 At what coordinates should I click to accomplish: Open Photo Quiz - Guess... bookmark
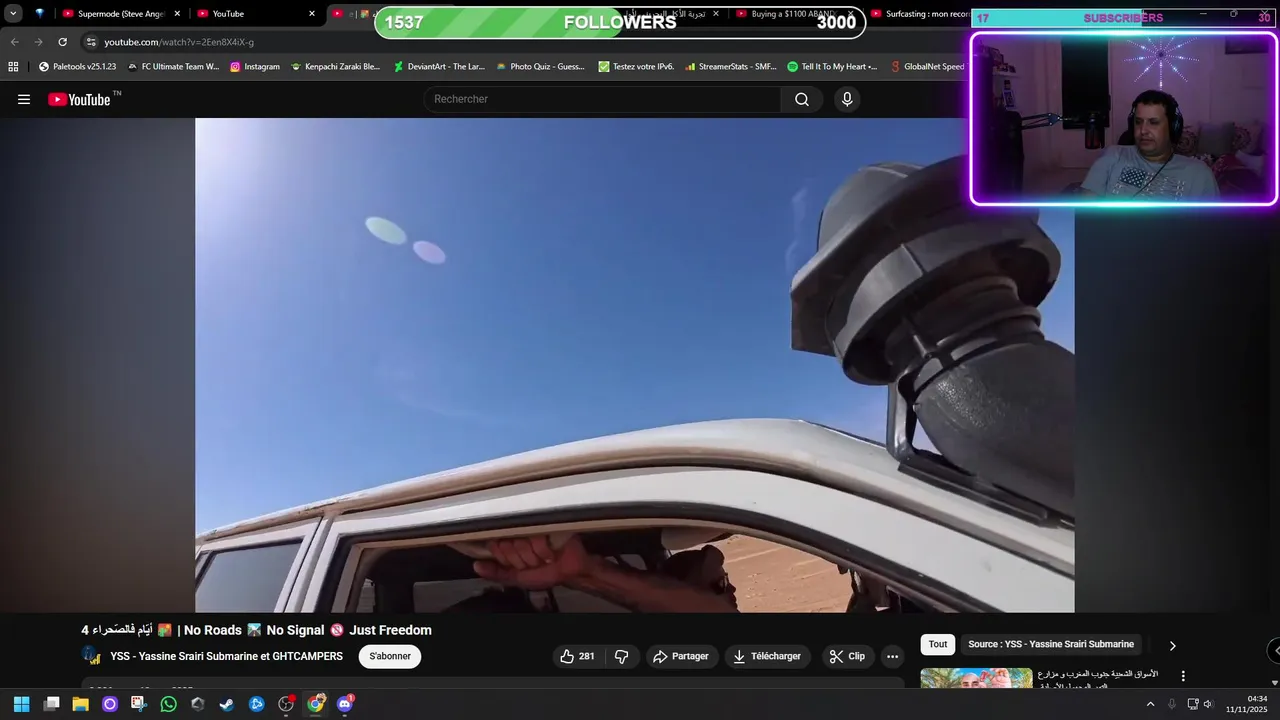click(540, 67)
